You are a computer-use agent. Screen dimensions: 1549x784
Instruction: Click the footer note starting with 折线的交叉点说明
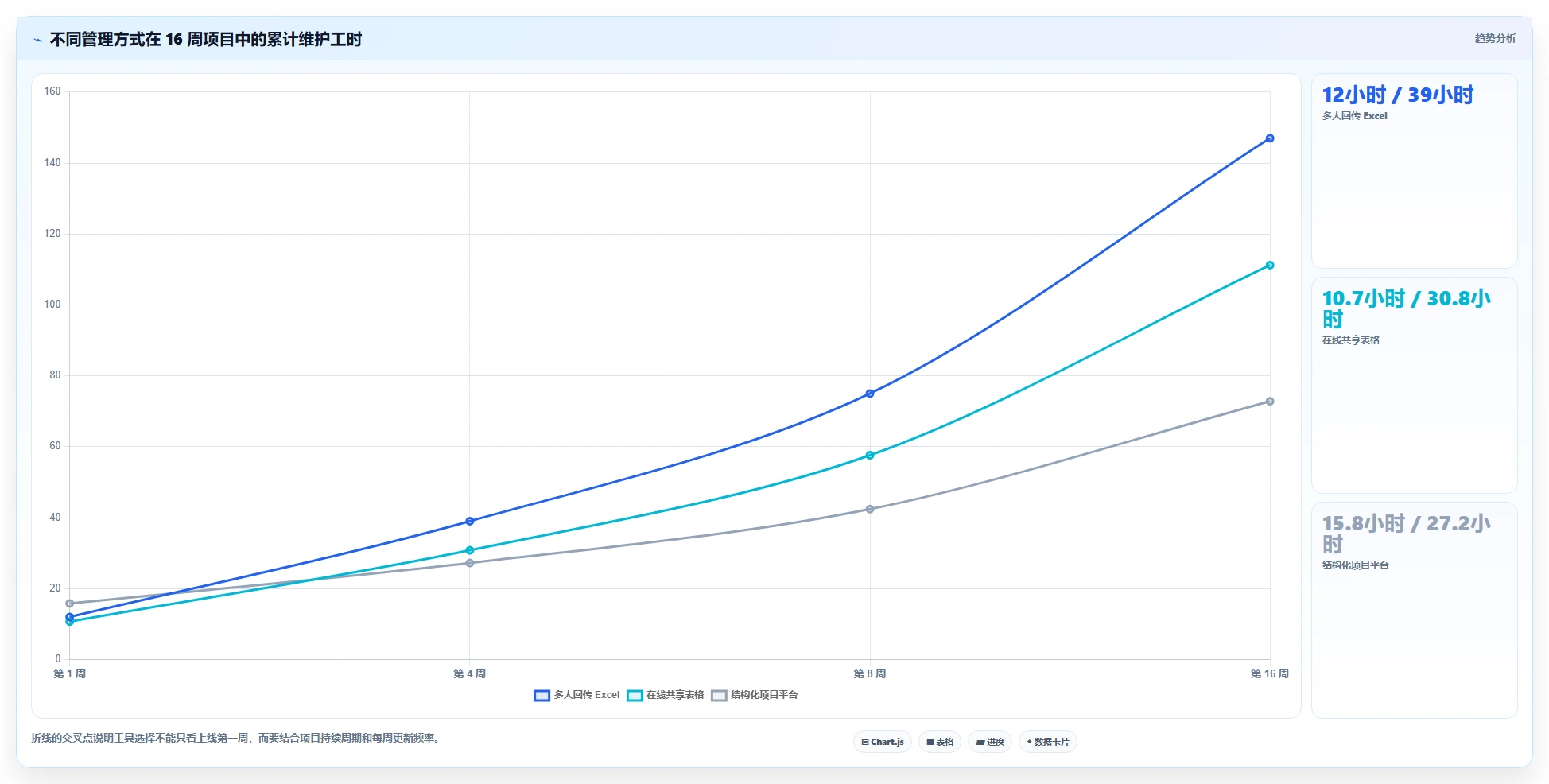(236, 739)
